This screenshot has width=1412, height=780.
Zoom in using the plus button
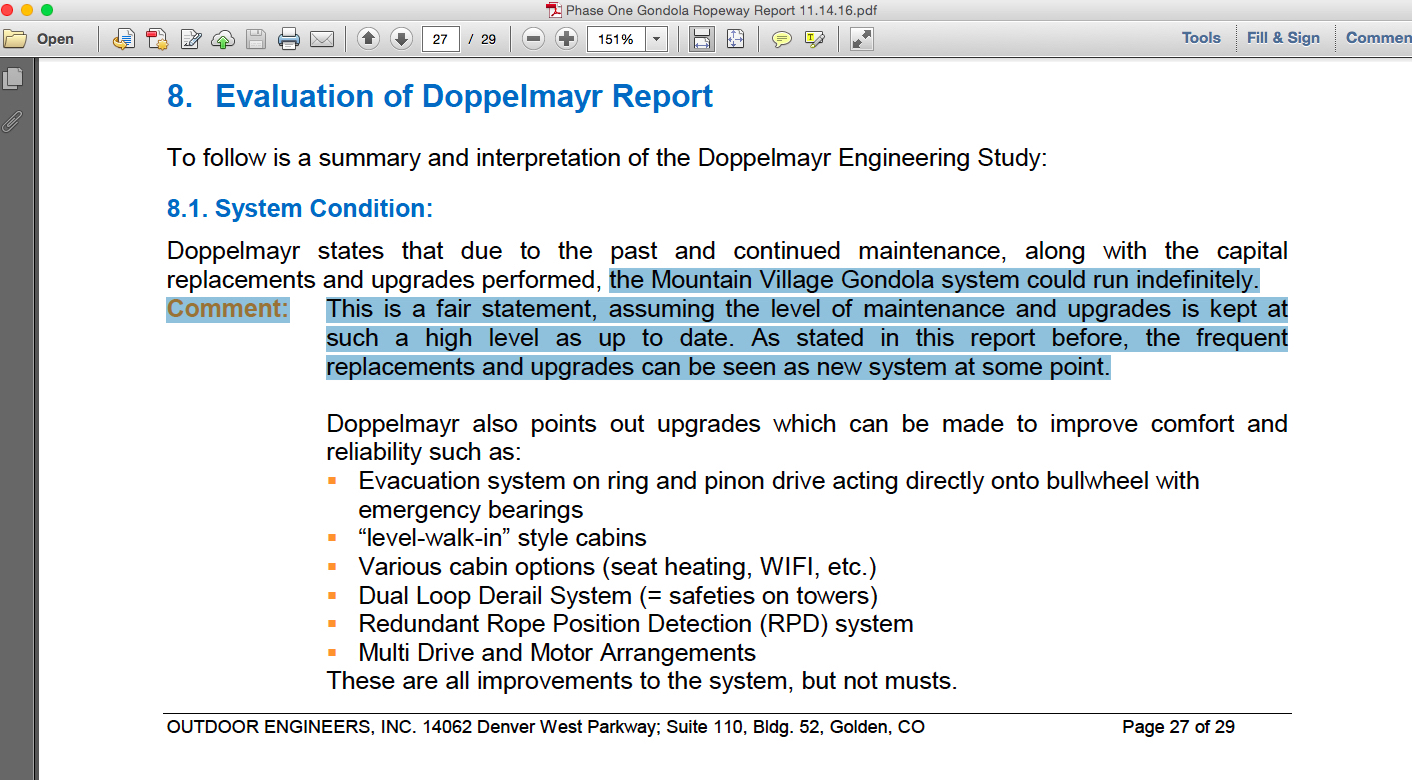pos(567,39)
